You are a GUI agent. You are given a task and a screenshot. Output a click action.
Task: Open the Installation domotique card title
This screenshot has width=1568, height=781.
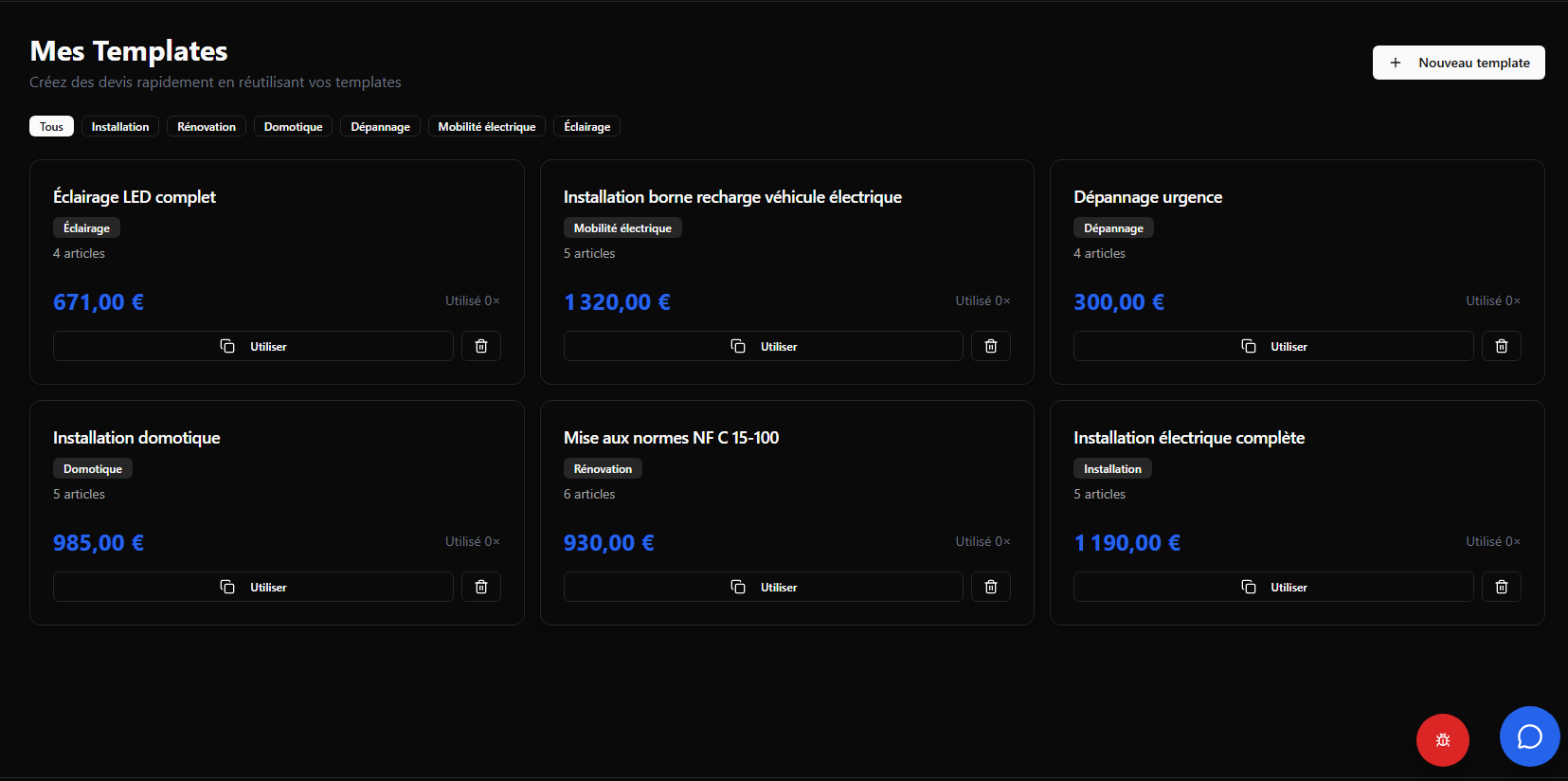[x=136, y=438]
